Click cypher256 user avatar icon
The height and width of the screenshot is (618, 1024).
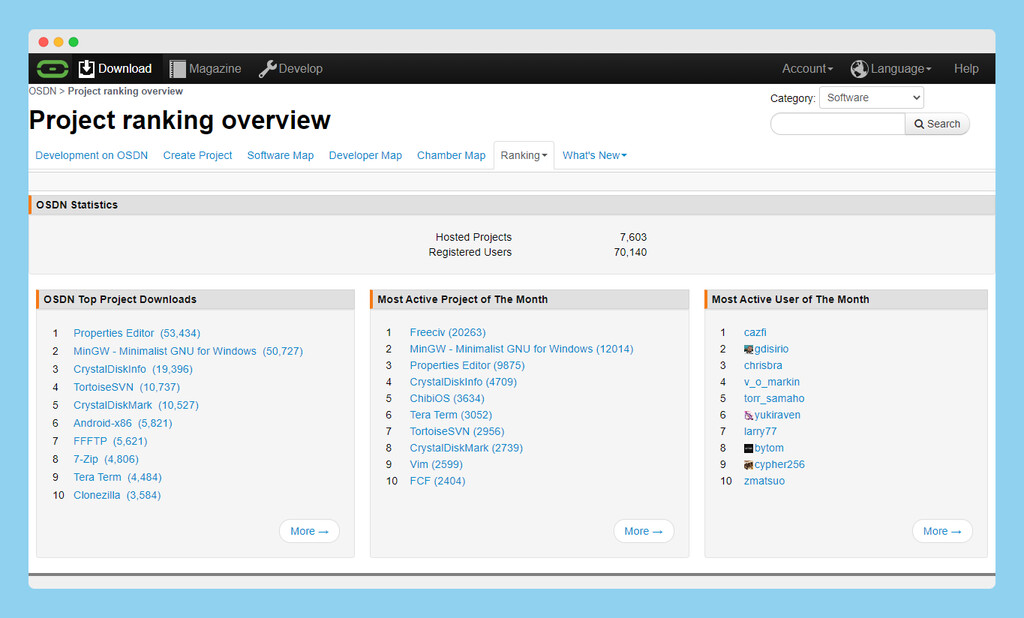tap(749, 465)
